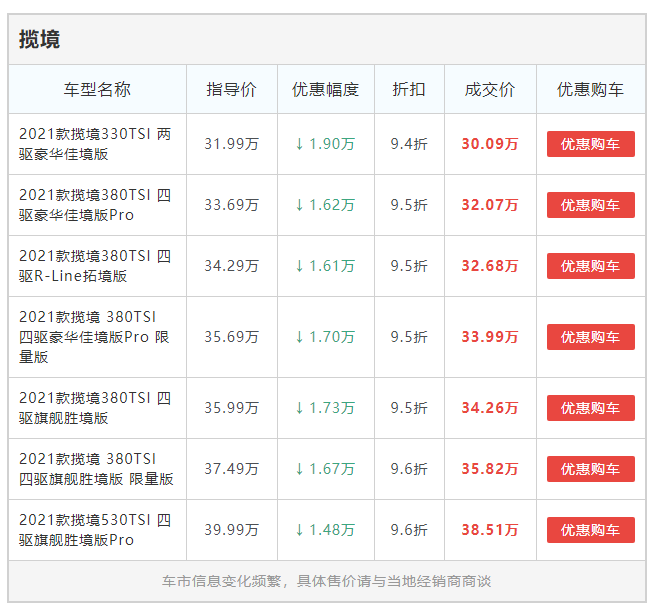Click 9.5折 in the 35.99万 row

[x=409, y=408]
